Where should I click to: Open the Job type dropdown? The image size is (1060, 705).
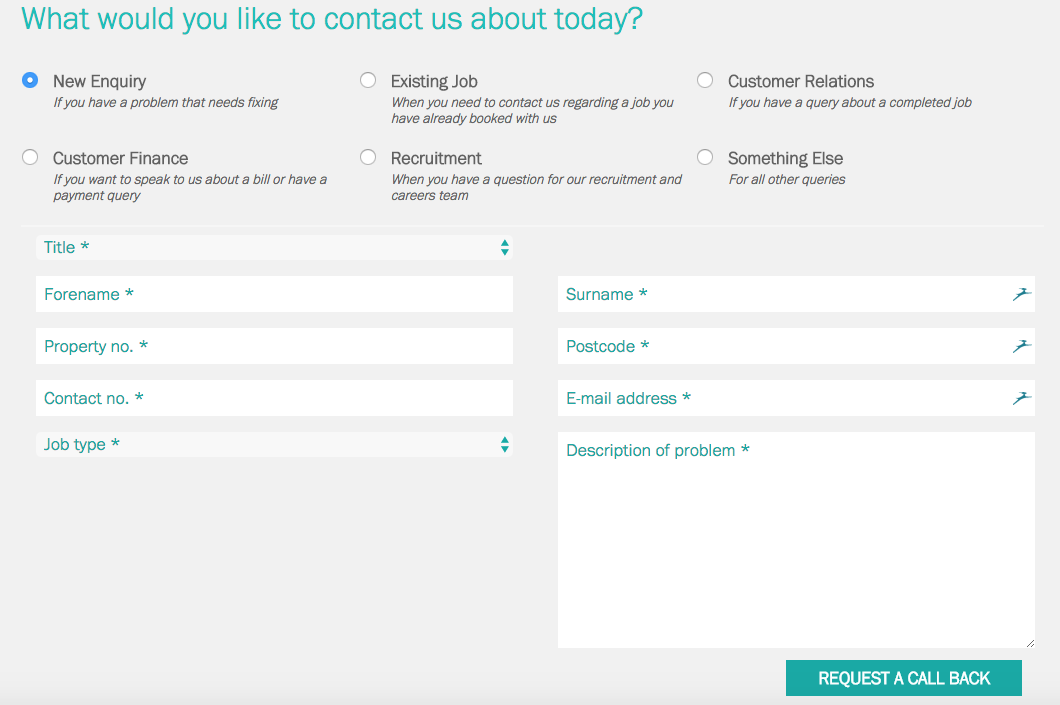point(274,444)
